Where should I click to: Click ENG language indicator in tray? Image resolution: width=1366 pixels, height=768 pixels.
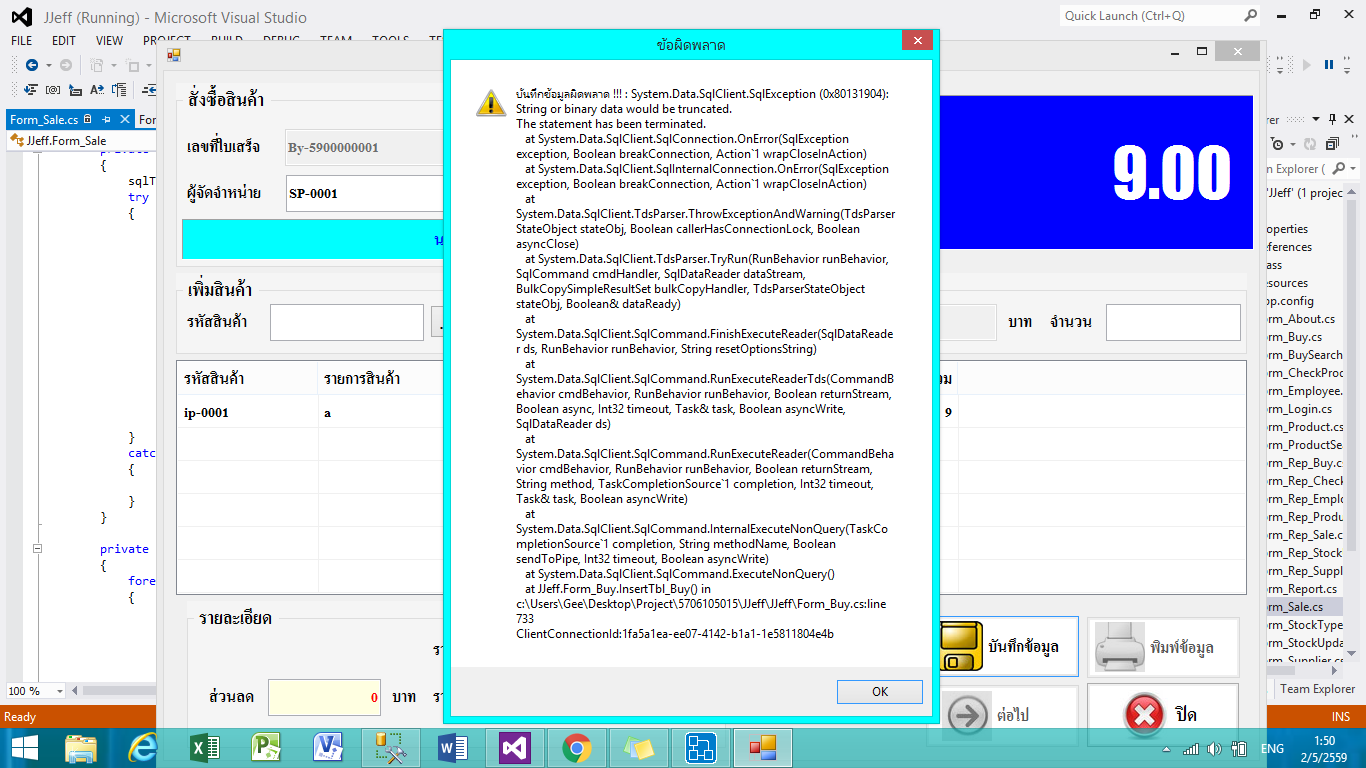1272,748
